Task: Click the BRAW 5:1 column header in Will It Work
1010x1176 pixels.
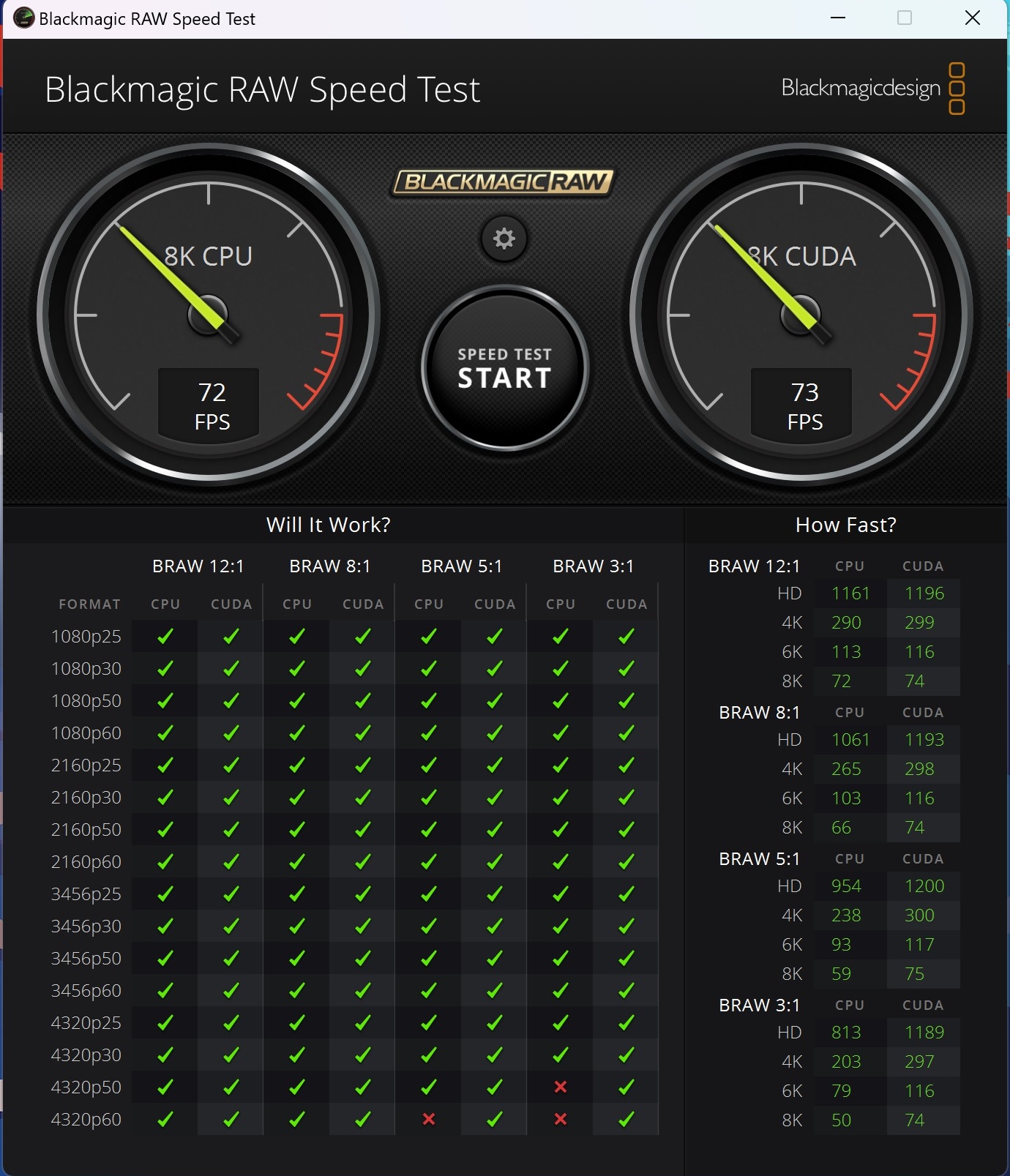Action: (461, 566)
